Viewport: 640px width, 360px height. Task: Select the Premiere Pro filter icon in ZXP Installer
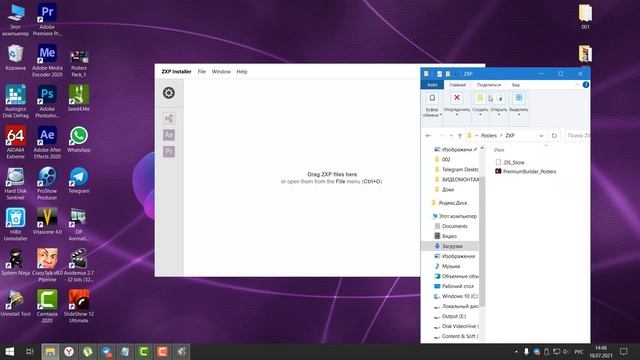click(169, 151)
